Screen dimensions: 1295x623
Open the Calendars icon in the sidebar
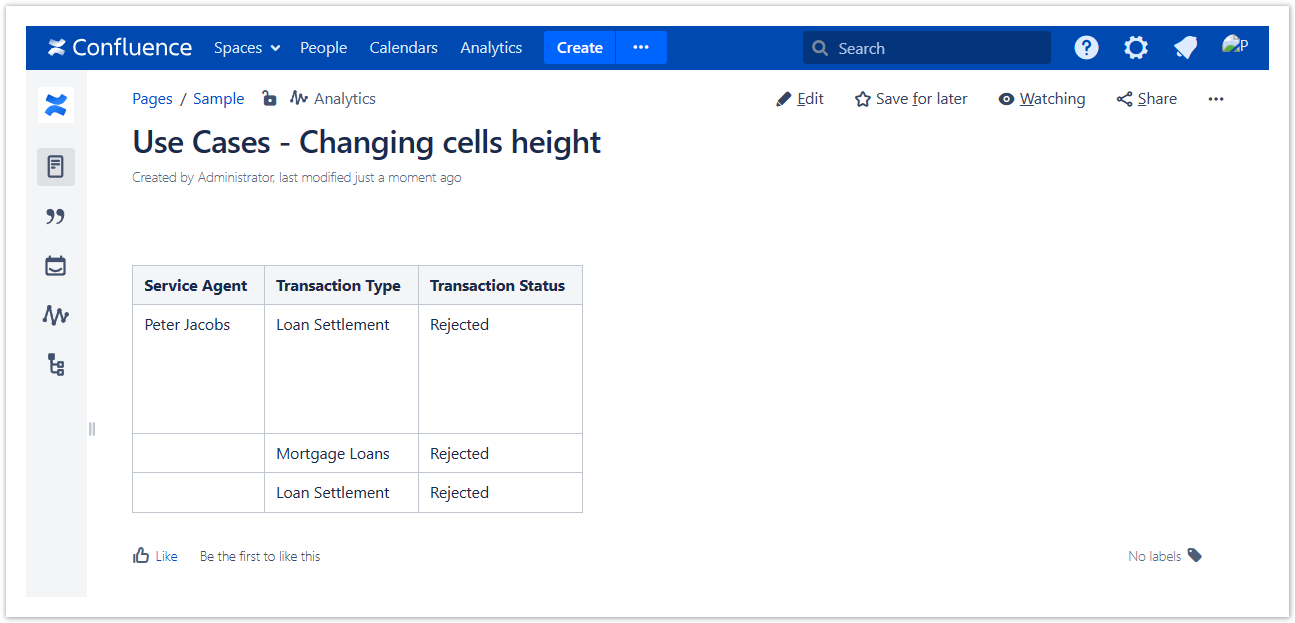click(x=56, y=266)
